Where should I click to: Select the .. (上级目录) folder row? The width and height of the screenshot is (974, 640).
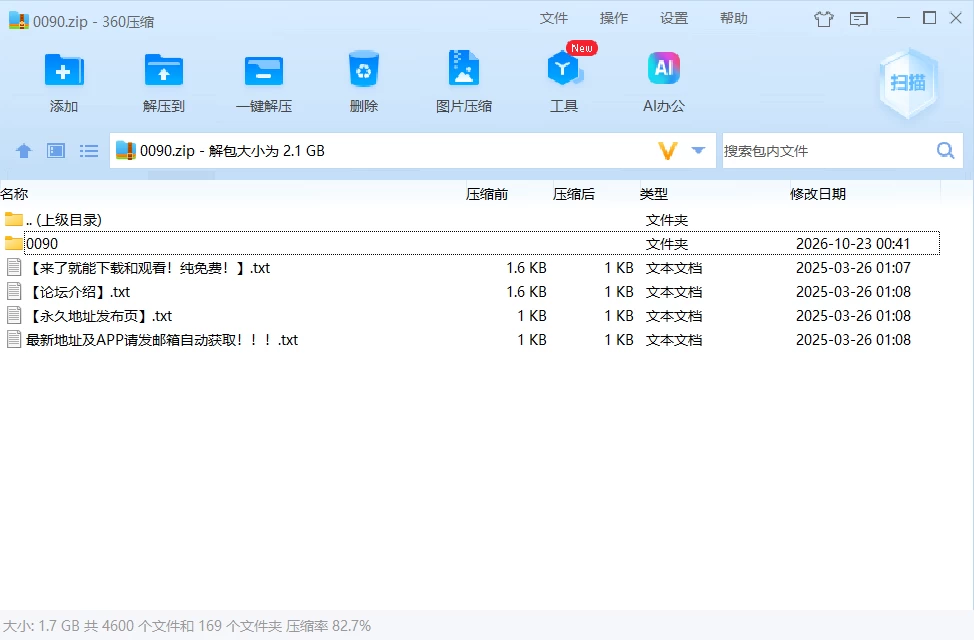tap(470, 220)
